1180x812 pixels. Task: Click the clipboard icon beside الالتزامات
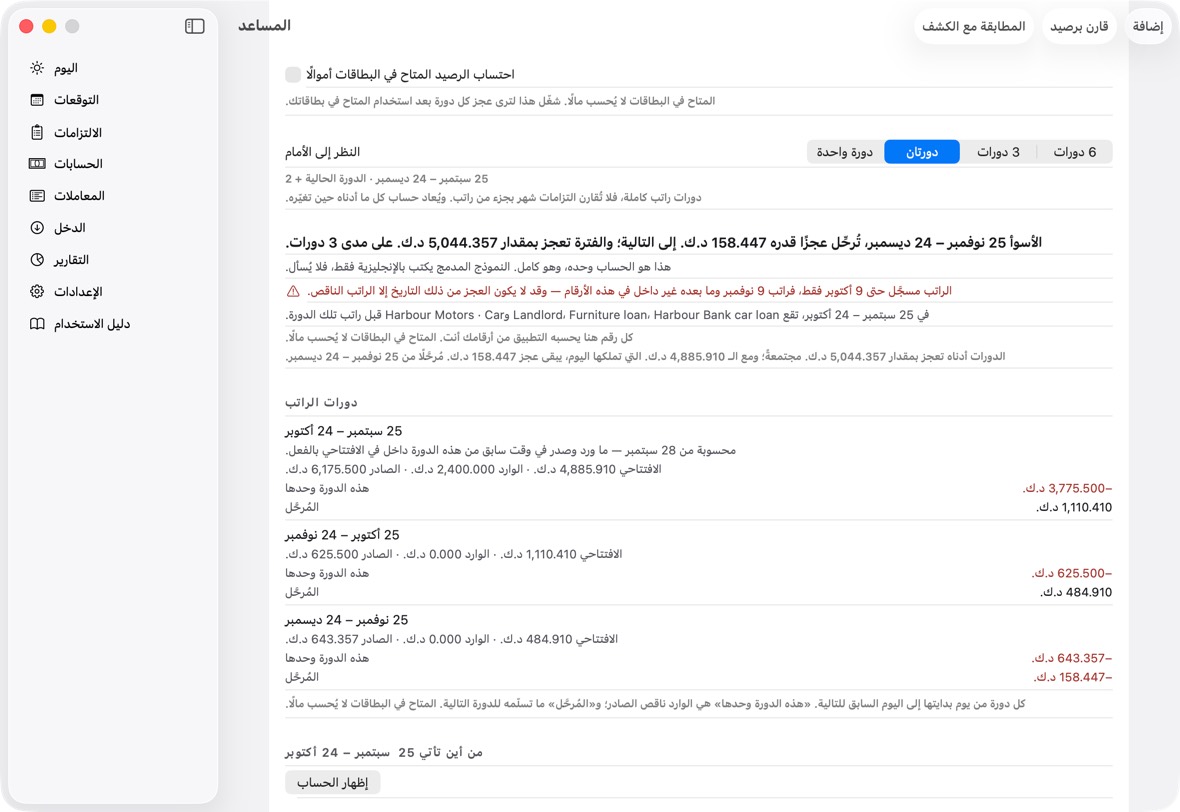[x=37, y=132]
